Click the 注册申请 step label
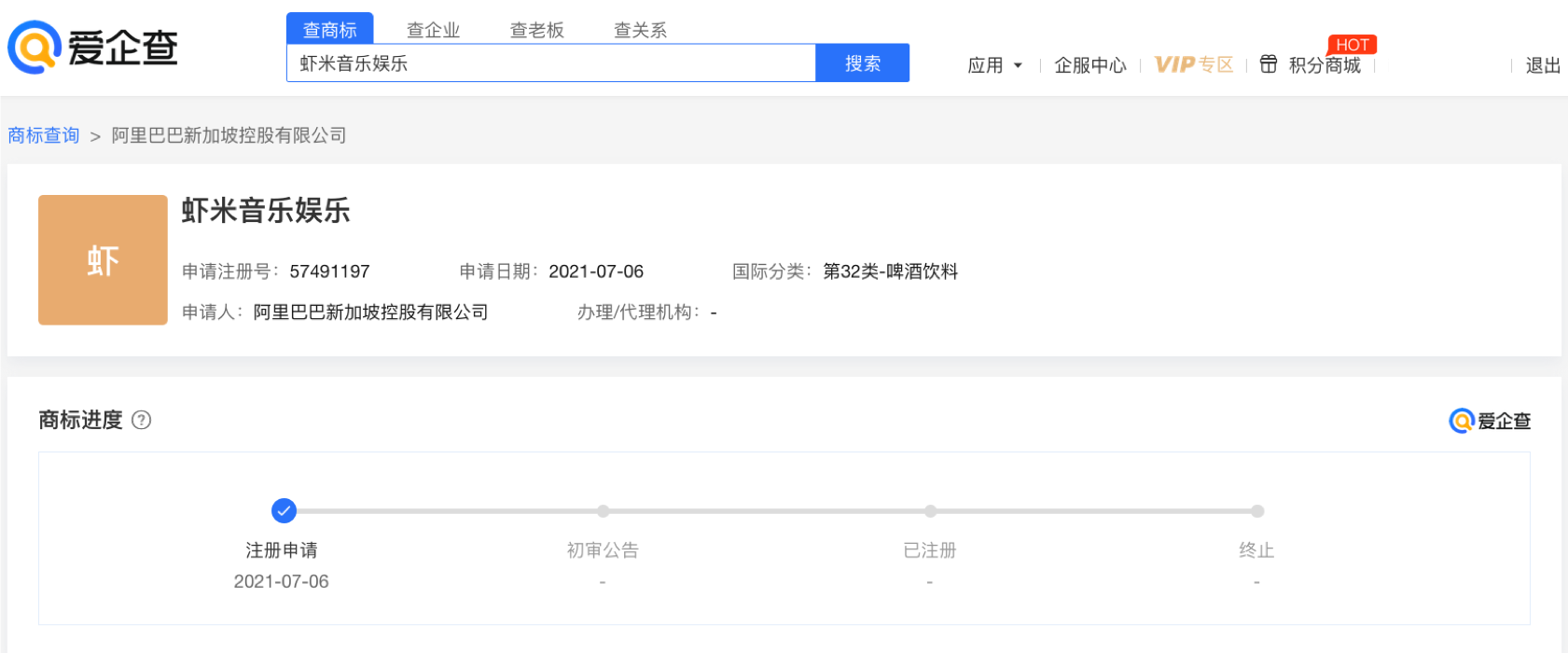1568x653 pixels. tap(282, 550)
